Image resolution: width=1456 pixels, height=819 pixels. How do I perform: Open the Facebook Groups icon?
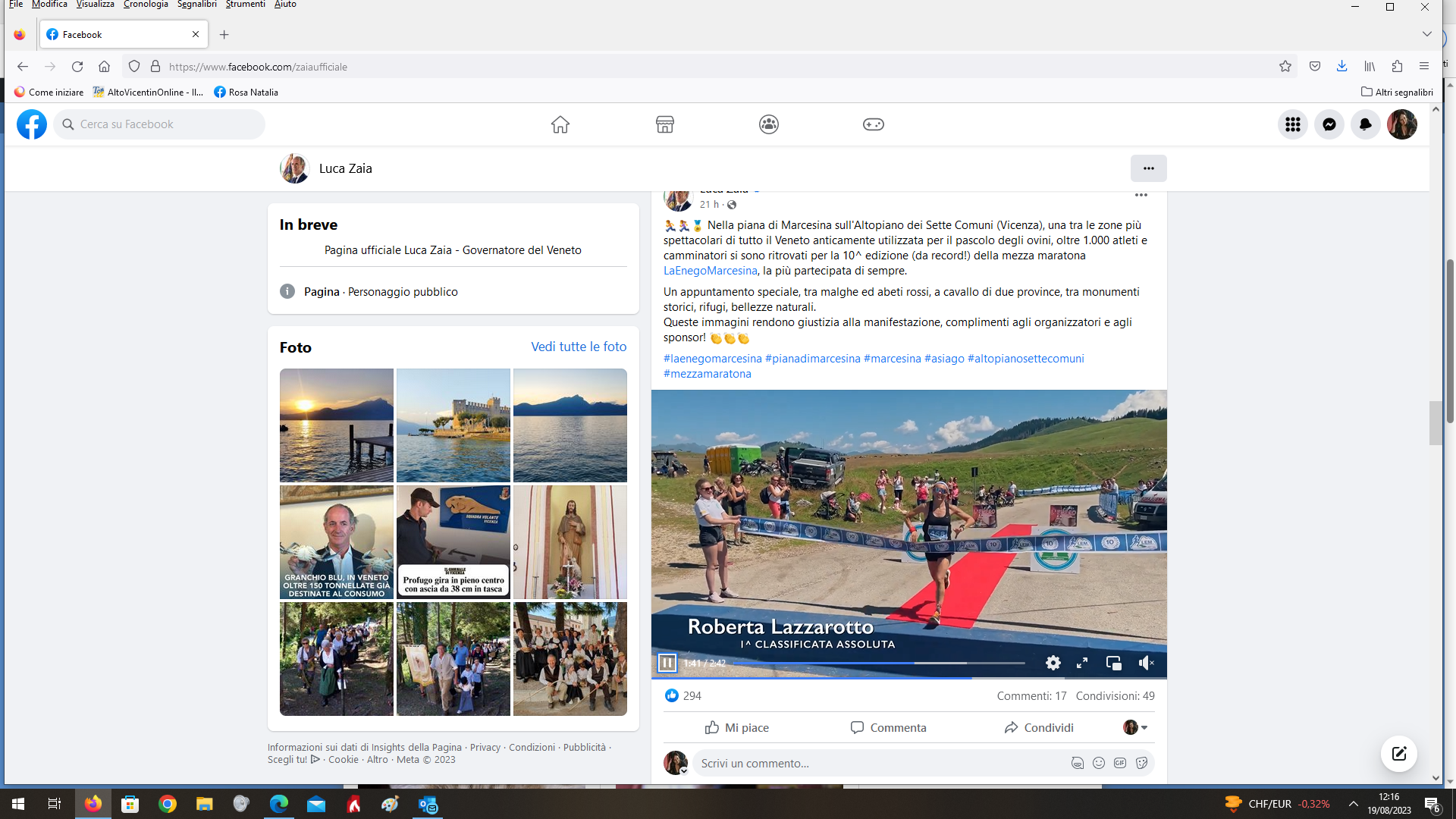(x=769, y=124)
